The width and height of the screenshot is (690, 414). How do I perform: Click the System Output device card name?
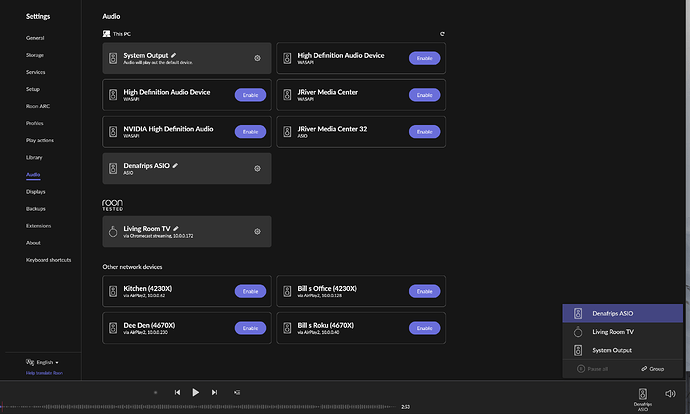pyautogui.click(x=145, y=55)
